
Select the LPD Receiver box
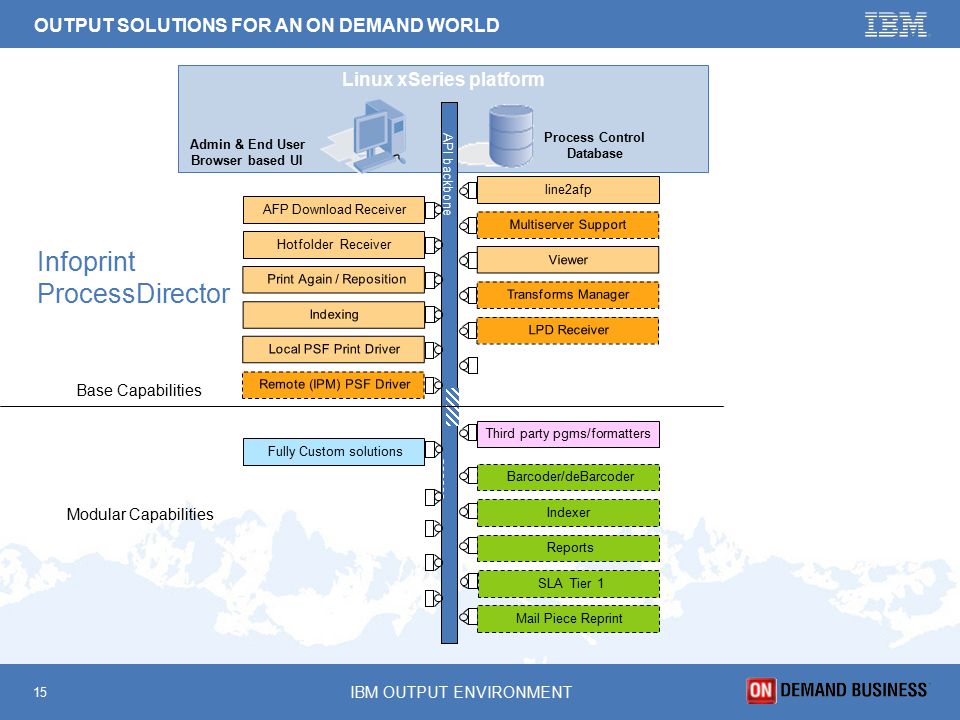click(x=568, y=331)
